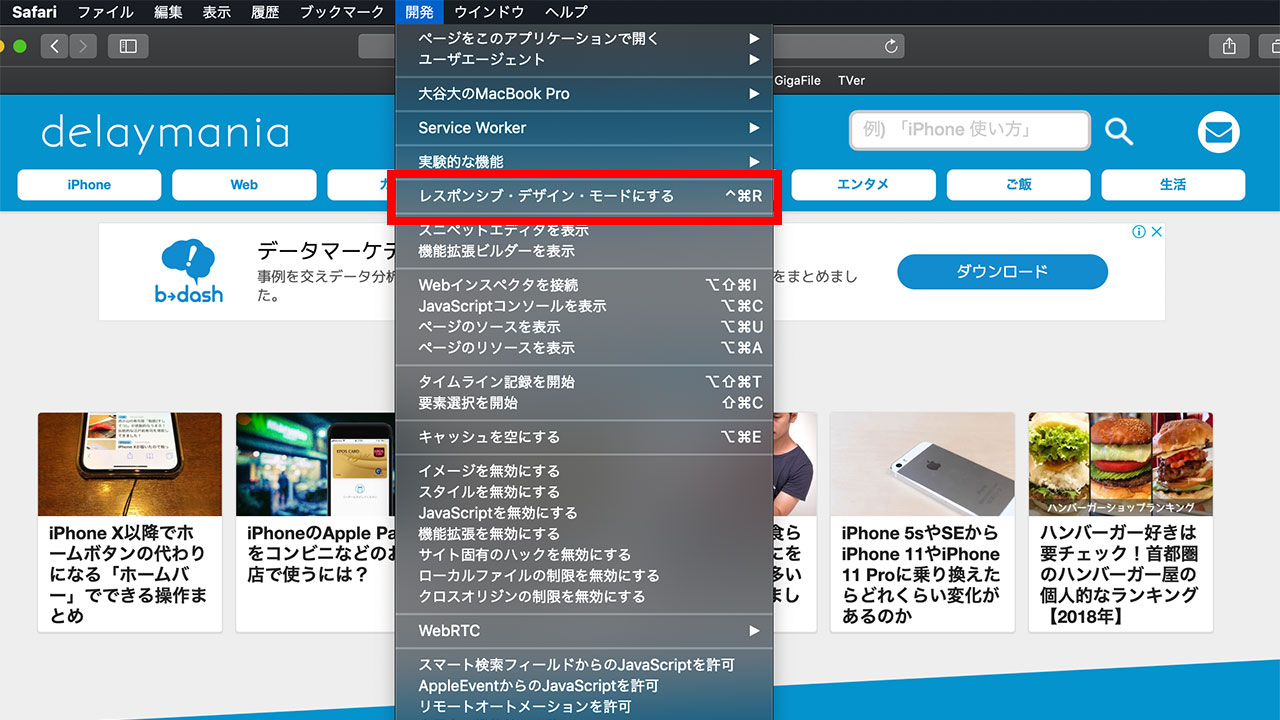Open the iPhone X以降でホームボタン article thumbnail
Image resolution: width=1280 pixels, height=720 pixels.
(x=130, y=464)
